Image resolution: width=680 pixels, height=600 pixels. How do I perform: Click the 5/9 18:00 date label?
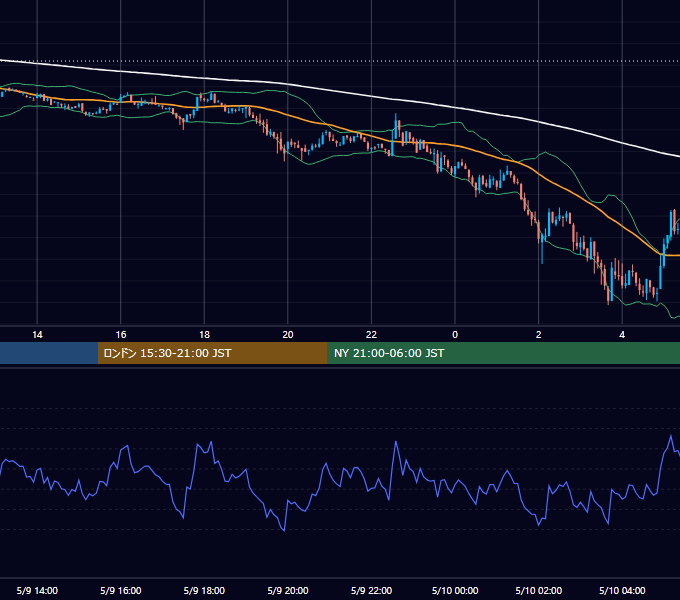point(204,590)
